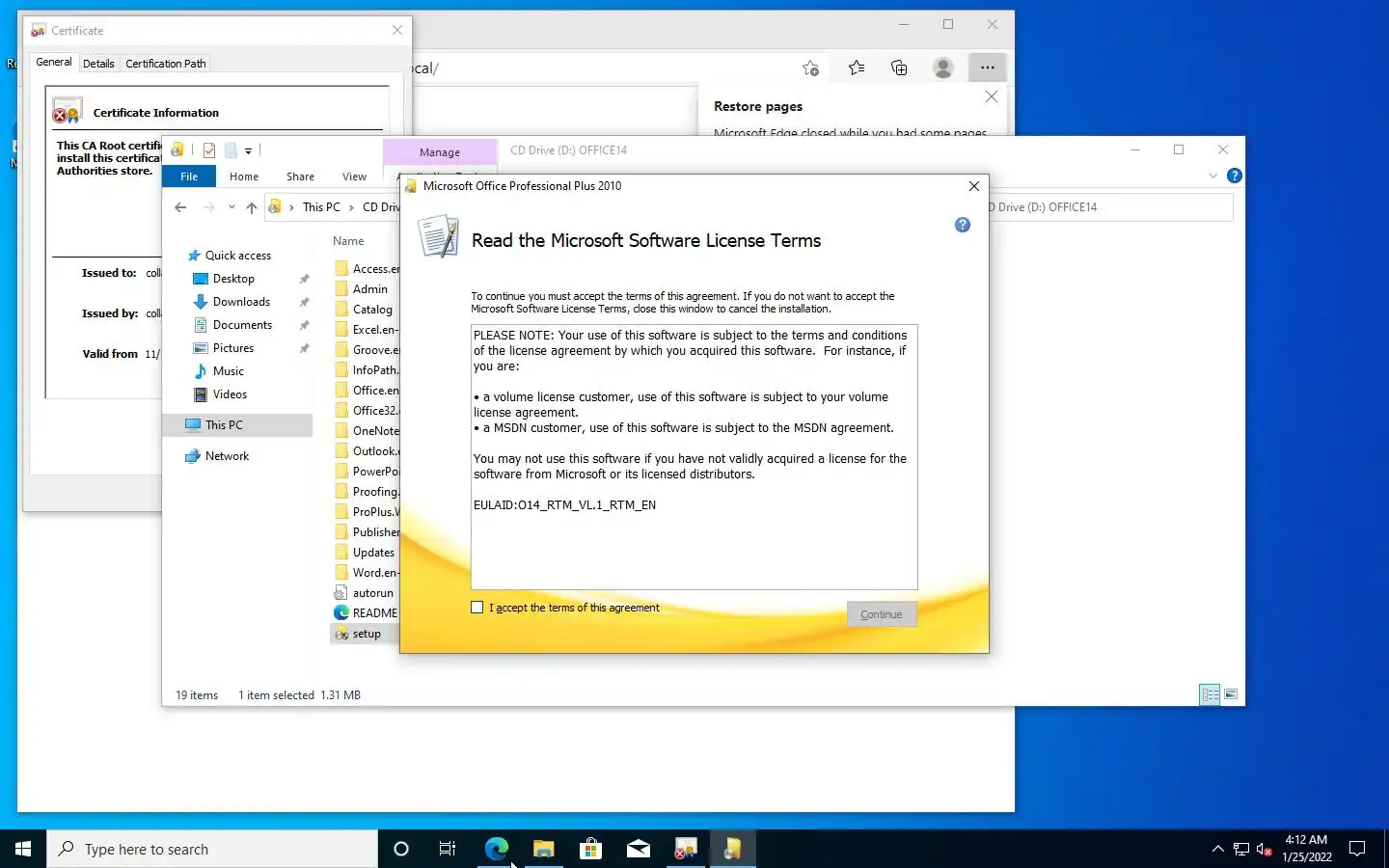Show hidden system tray icons
The height and width of the screenshot is (868, 1389).
tap(1217, 849)
